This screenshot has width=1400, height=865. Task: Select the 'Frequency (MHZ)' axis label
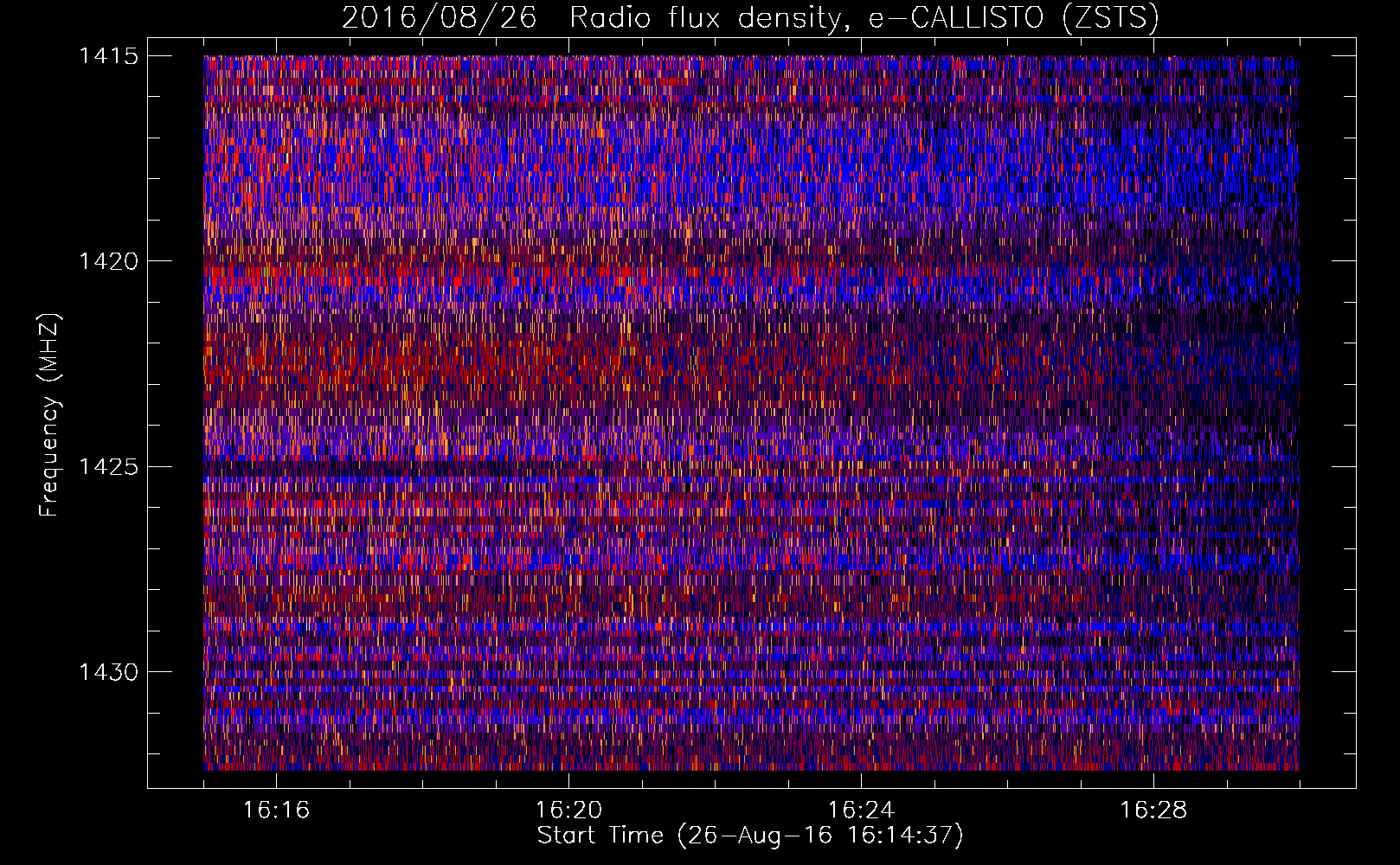[x=49, y=415]
